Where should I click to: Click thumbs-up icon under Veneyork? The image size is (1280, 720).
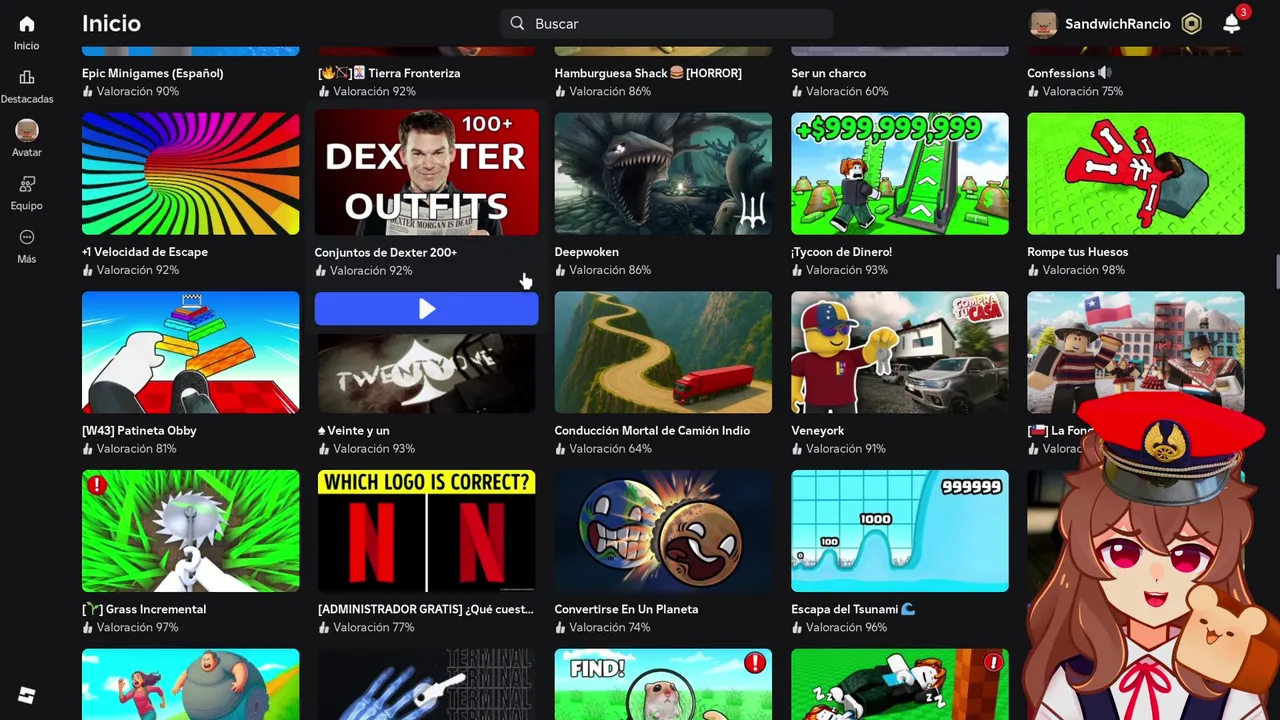click(797, 449)
